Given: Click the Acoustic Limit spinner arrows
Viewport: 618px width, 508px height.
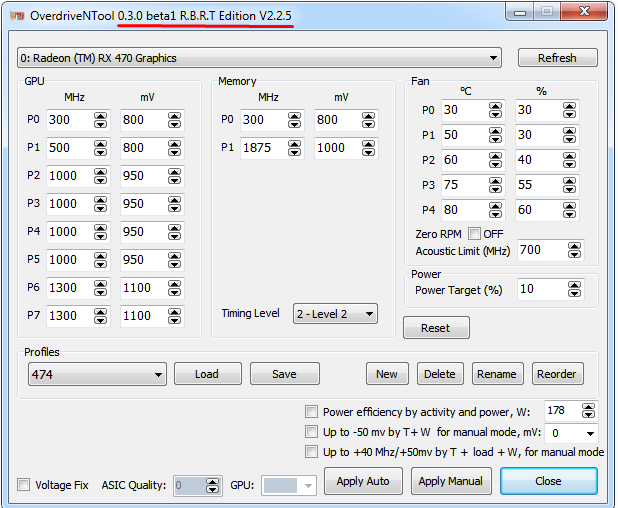Looking at the screenshot, I should 574,250.
